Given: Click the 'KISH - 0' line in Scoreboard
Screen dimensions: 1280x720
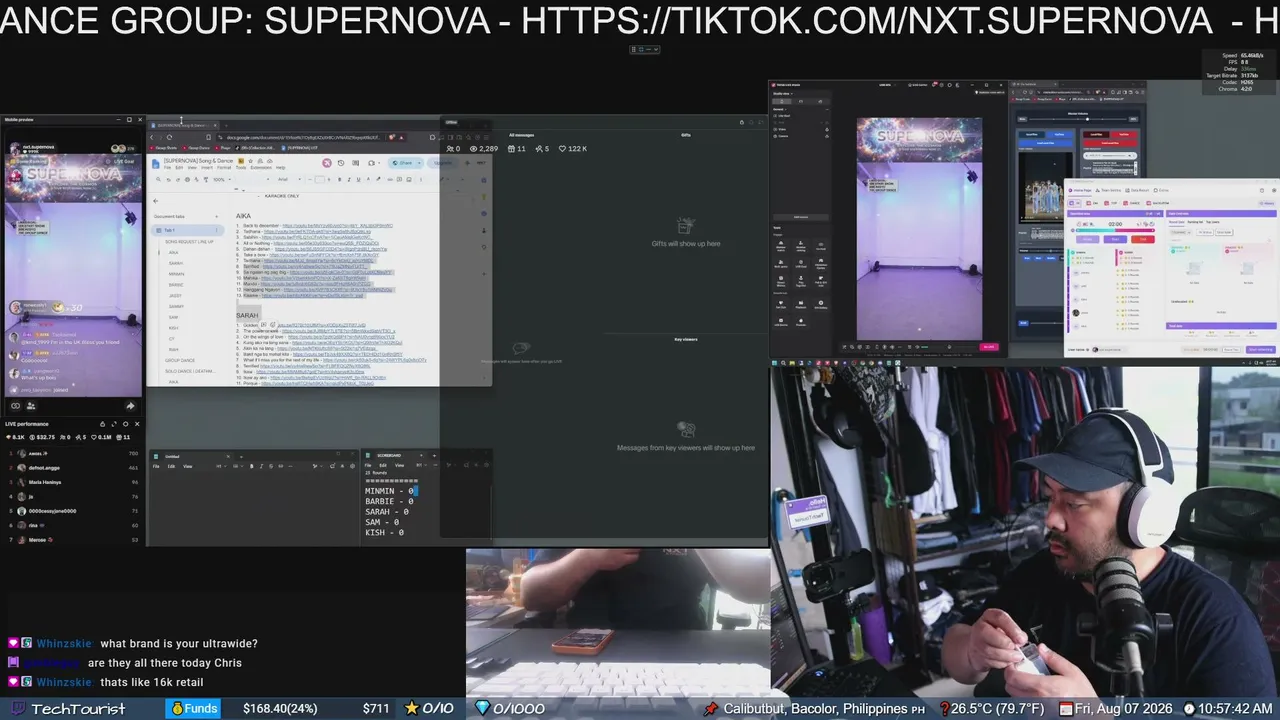Looking at the screenshot, I should point(385,532).
